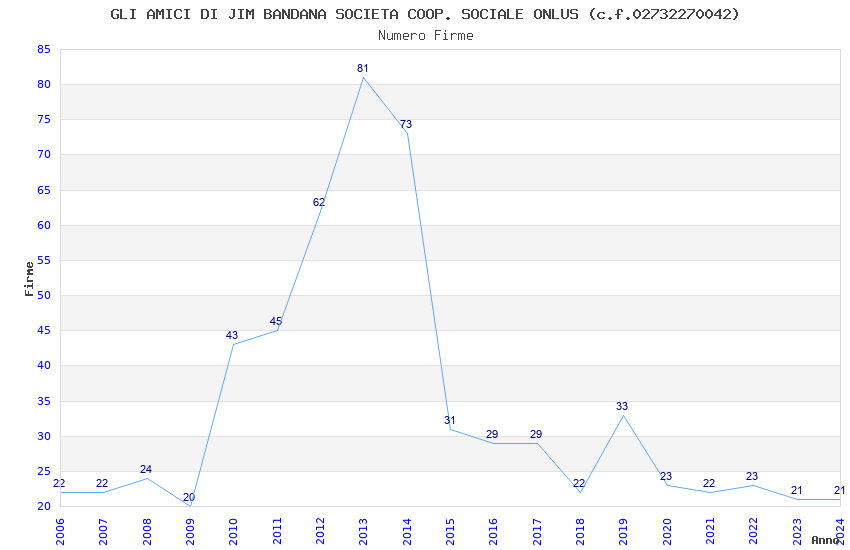Click the data label 62 for 2012

coord(319,202)
